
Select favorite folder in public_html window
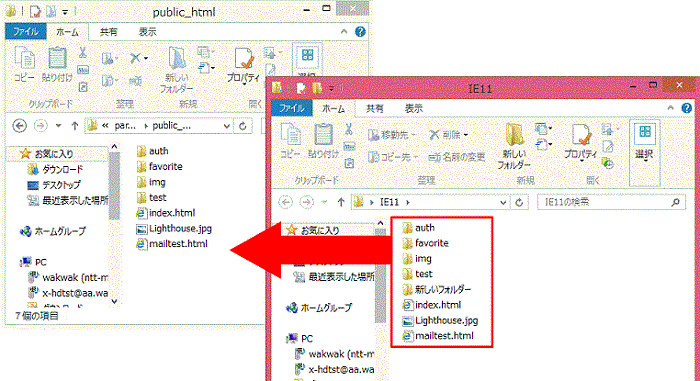pos(159,166)
